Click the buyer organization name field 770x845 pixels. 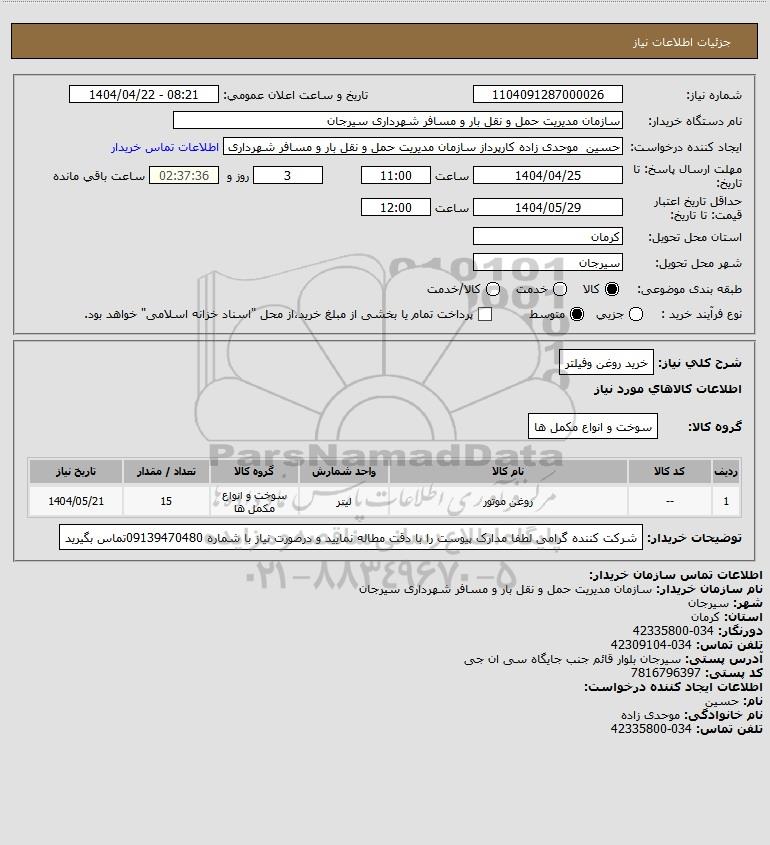tap(398, 121)
